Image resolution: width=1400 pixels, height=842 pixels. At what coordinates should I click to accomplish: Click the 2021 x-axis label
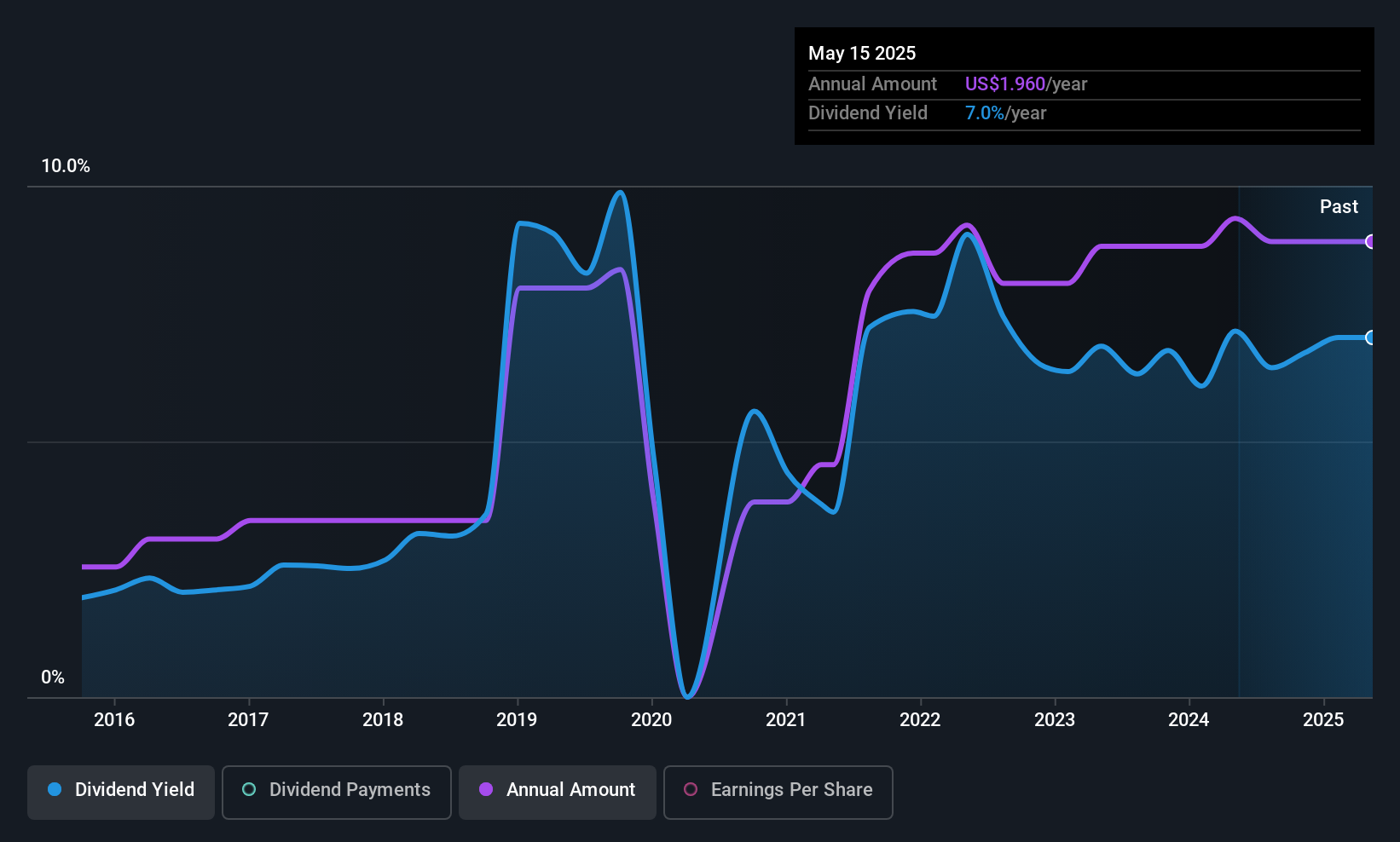(786, 720)
